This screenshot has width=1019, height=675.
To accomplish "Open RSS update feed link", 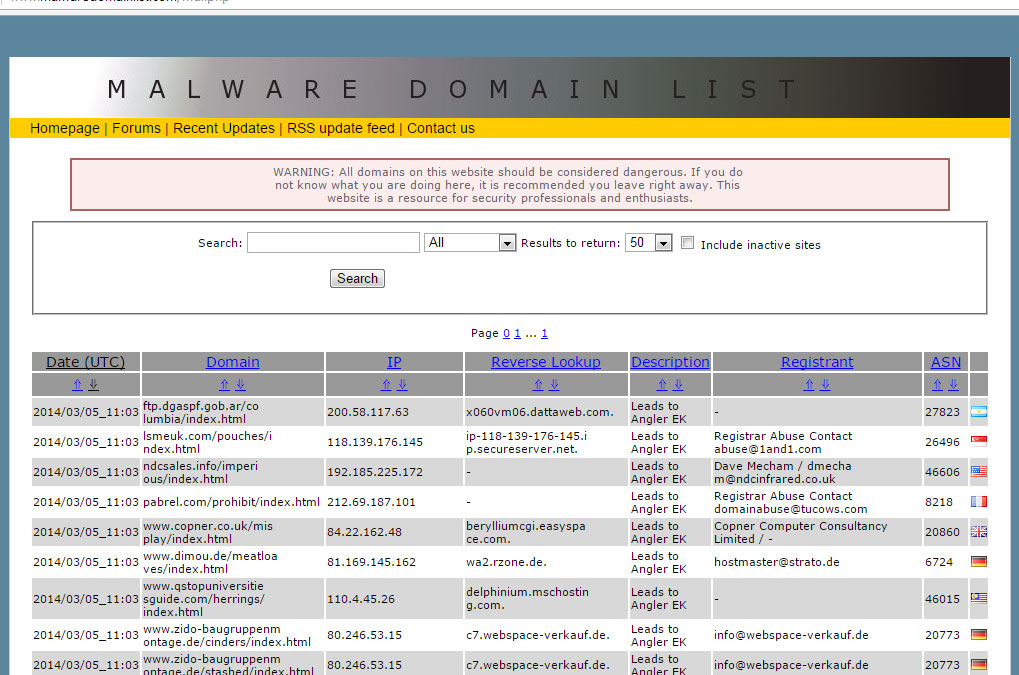I will [341, 128].
